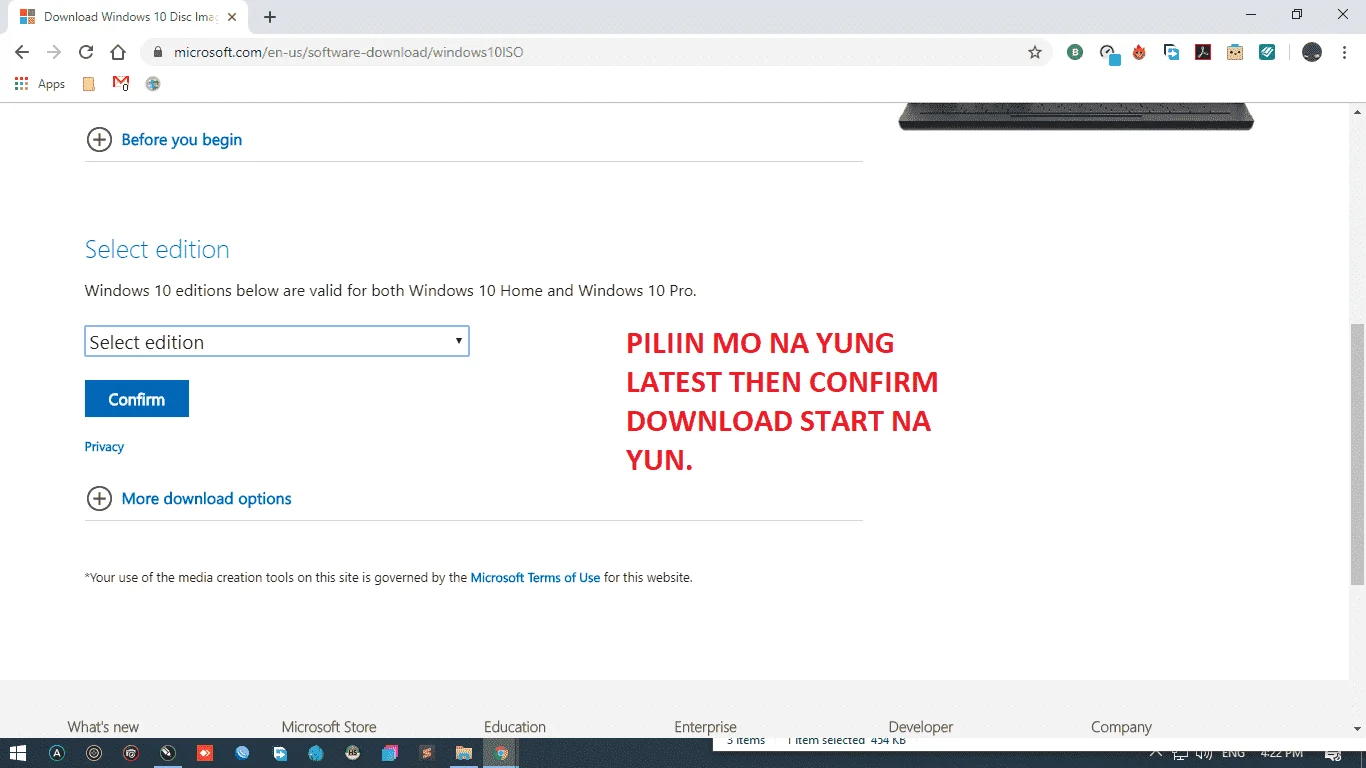The height and width of the screenshot is (768, 1366).
Task: Open the teal checkmark extension icon
Action: pyautogui.click(x=1267, y=52)
